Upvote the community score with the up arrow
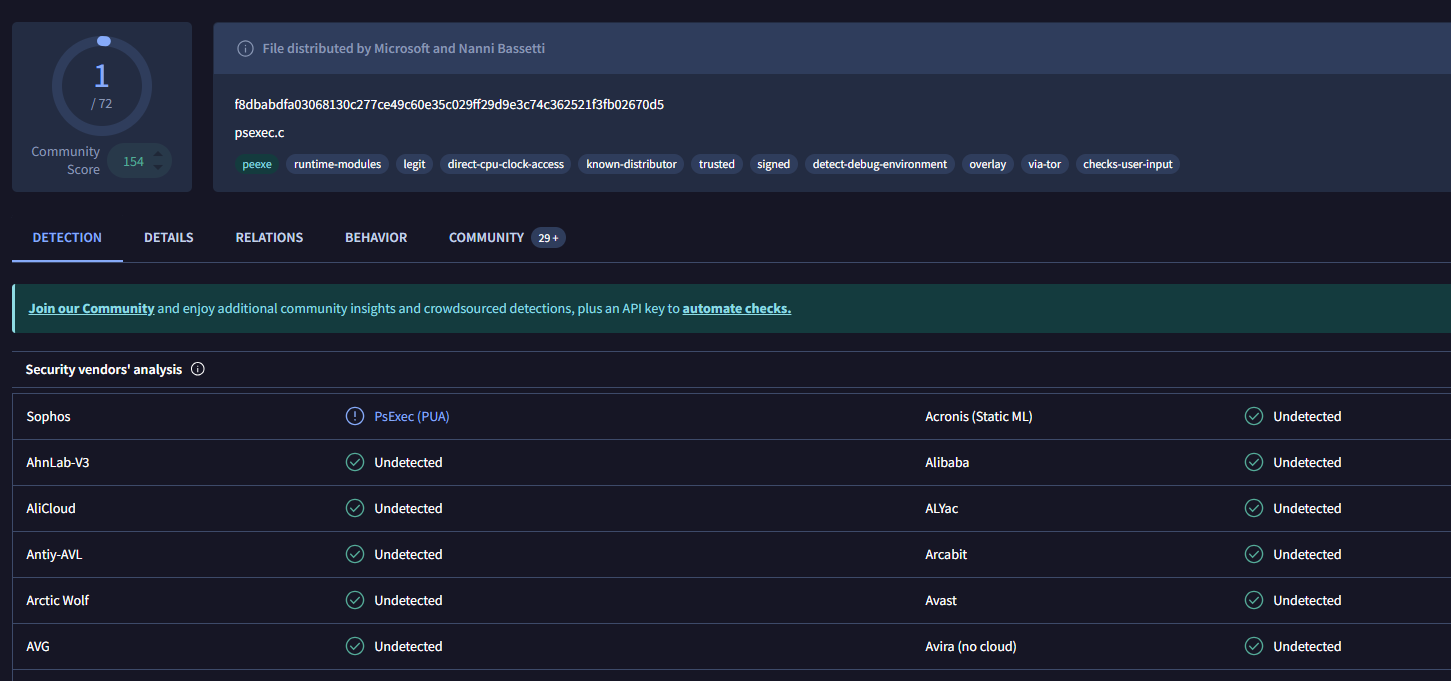1451x681 pixels. pyautogui.click(x=157, y=154)
